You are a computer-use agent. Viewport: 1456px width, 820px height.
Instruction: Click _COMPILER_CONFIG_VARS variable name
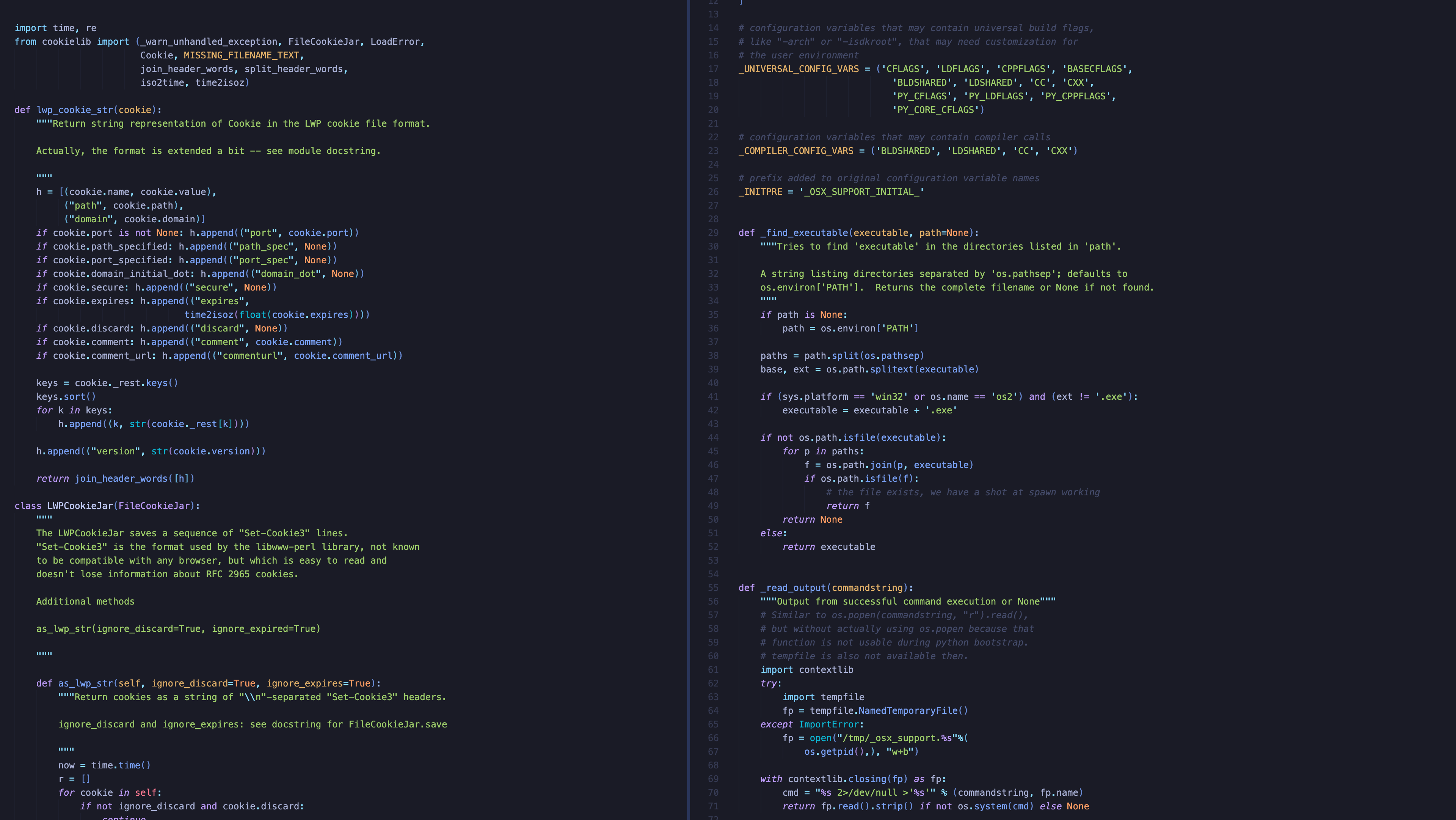795,151
